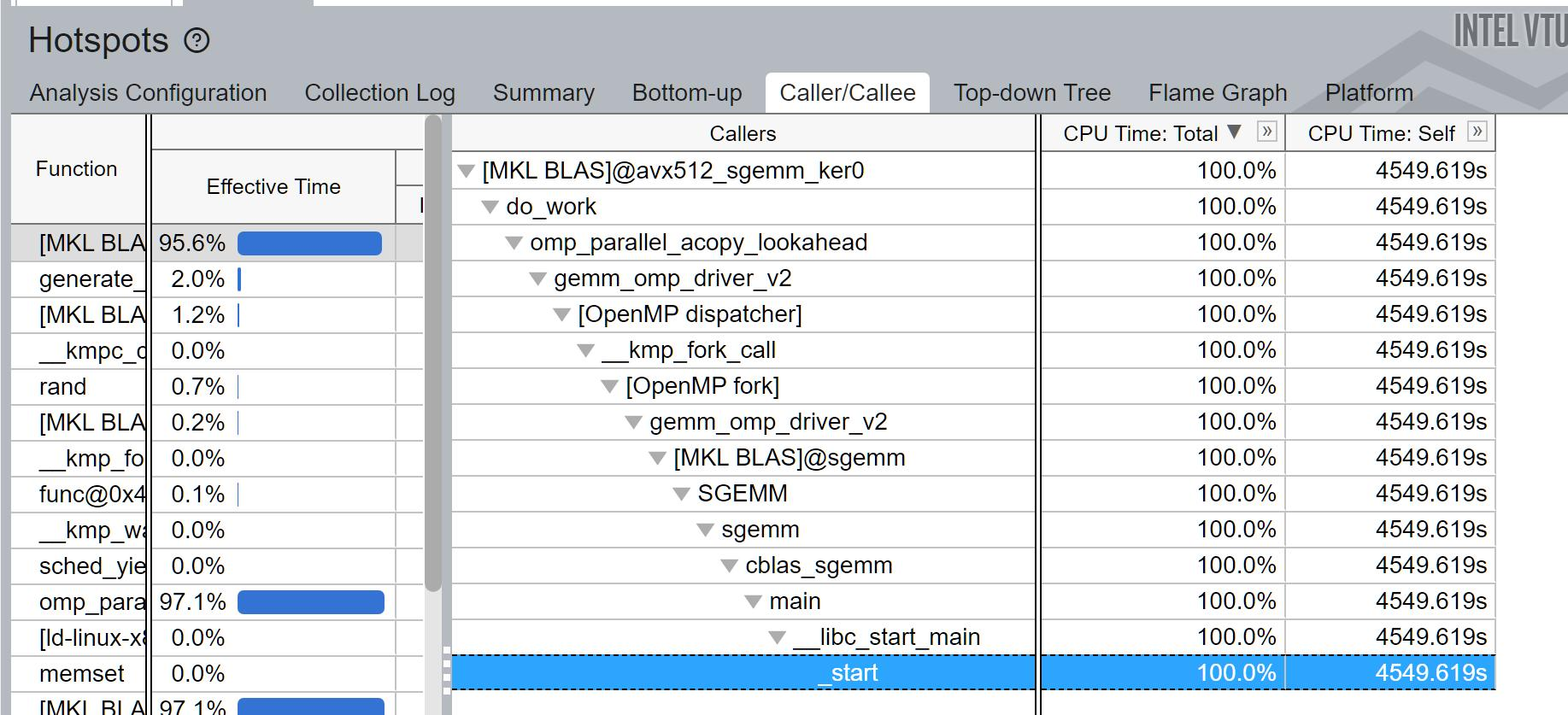
Task: Open the Collection Log tab
Action: tap(379, 92)
